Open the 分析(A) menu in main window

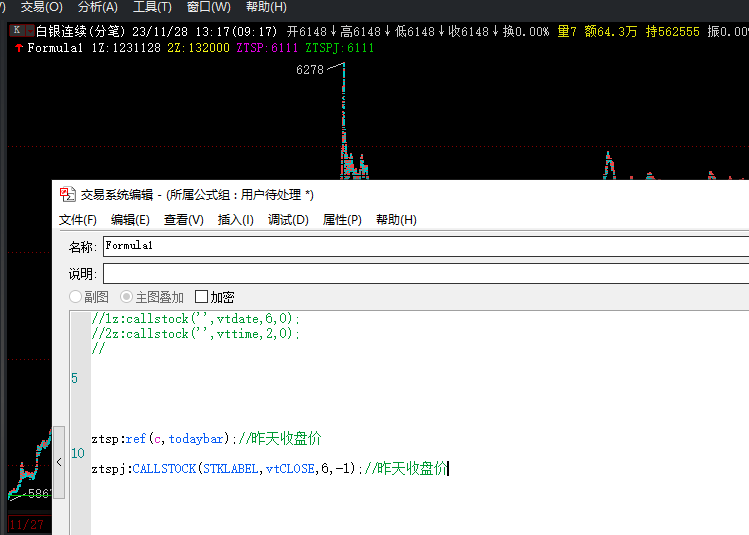tap(97, 7)
